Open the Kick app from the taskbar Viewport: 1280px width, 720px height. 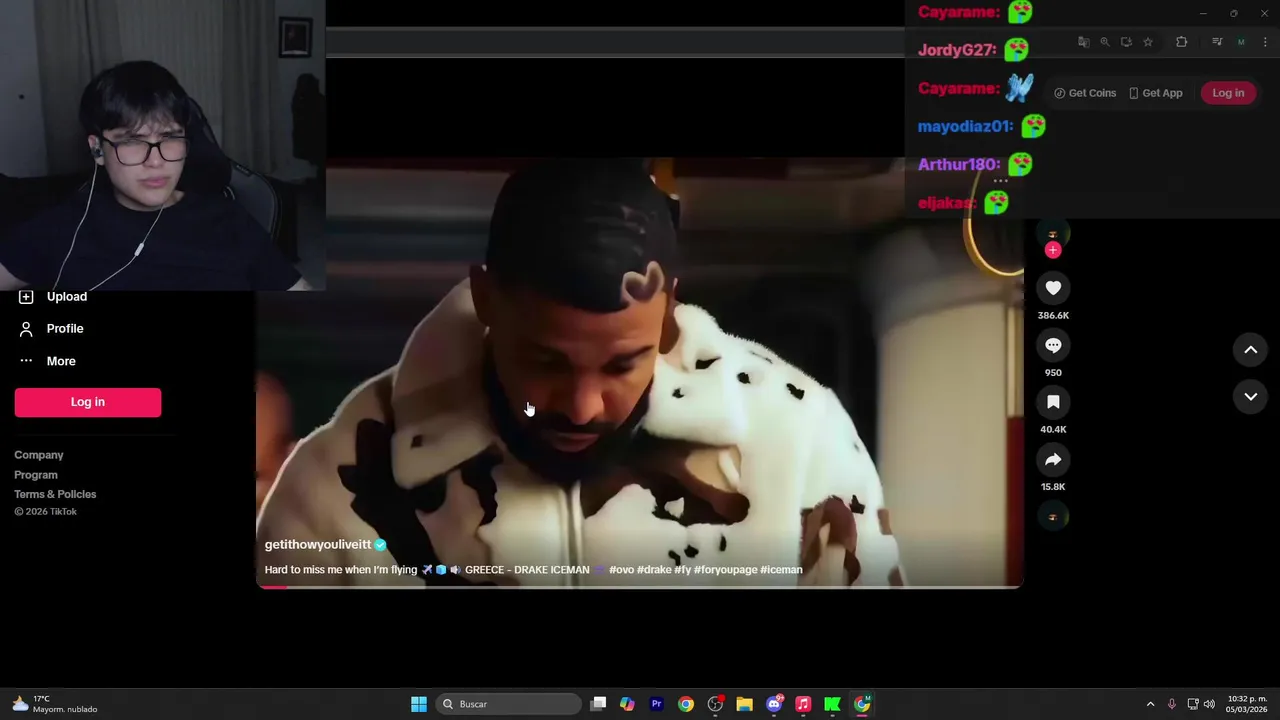coord(832,704)
